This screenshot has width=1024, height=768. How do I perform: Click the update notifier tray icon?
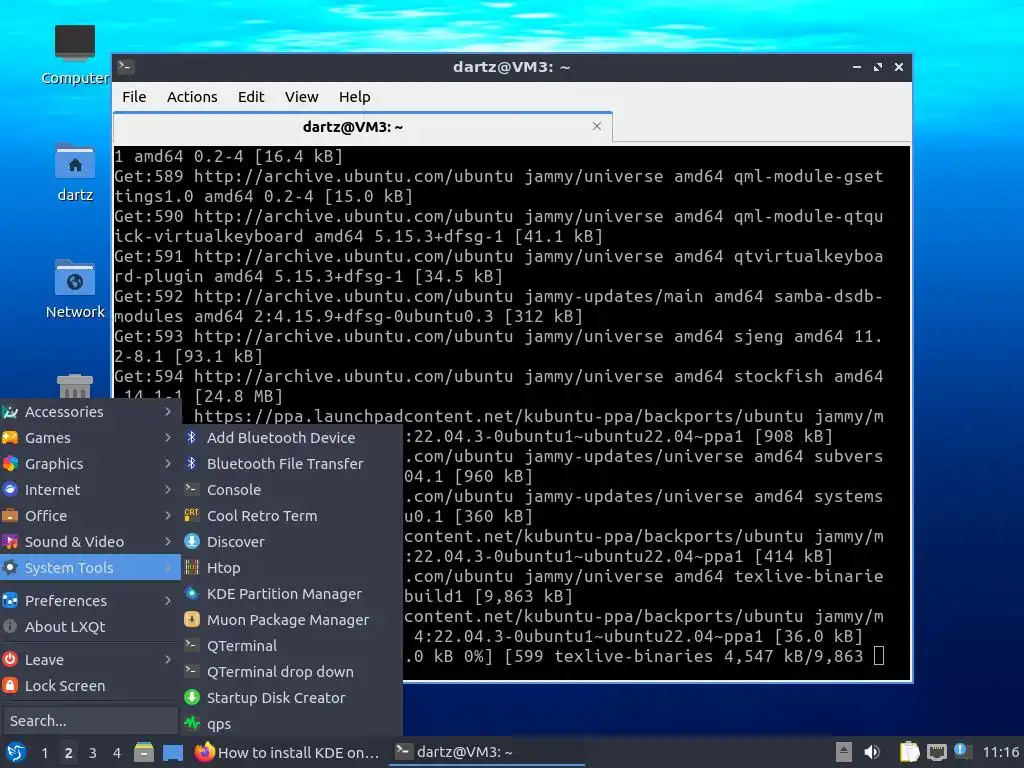coord(962,751)
